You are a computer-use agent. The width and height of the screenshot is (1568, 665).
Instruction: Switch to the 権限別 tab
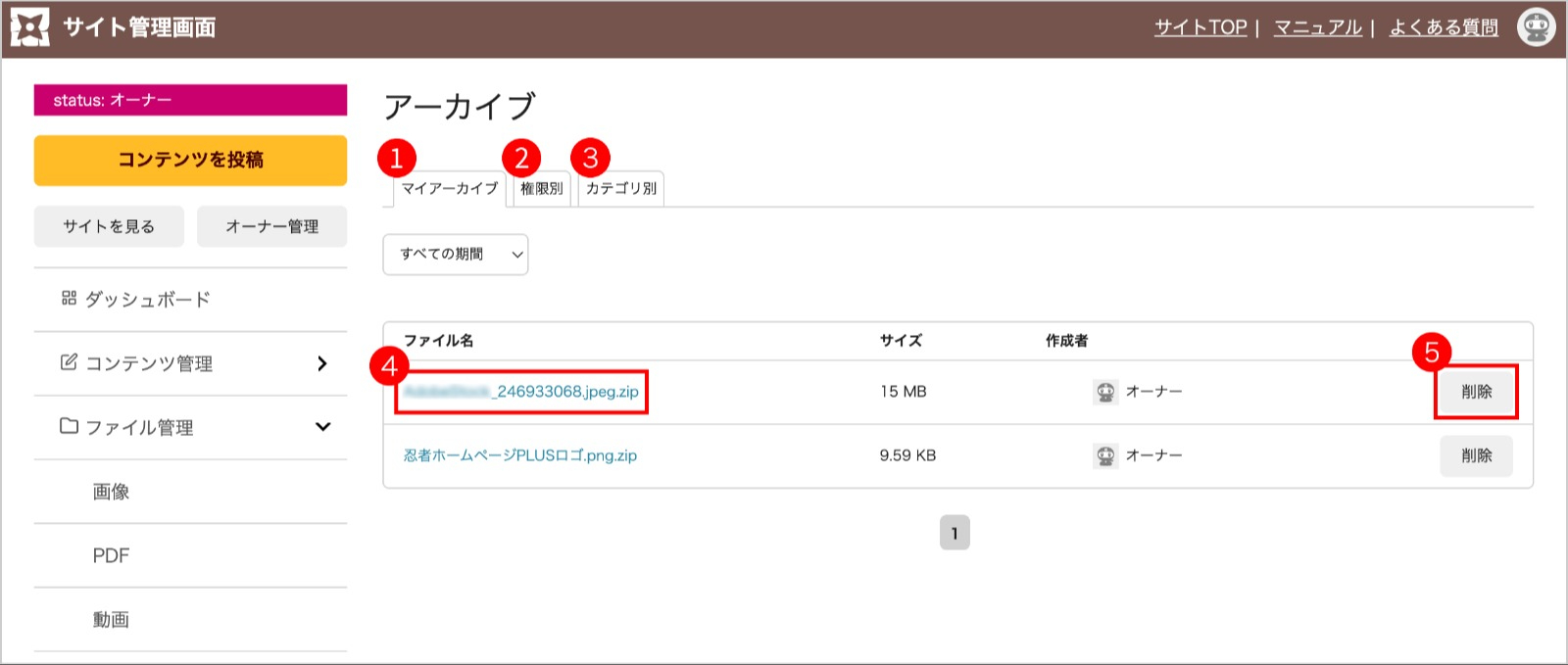541,189
